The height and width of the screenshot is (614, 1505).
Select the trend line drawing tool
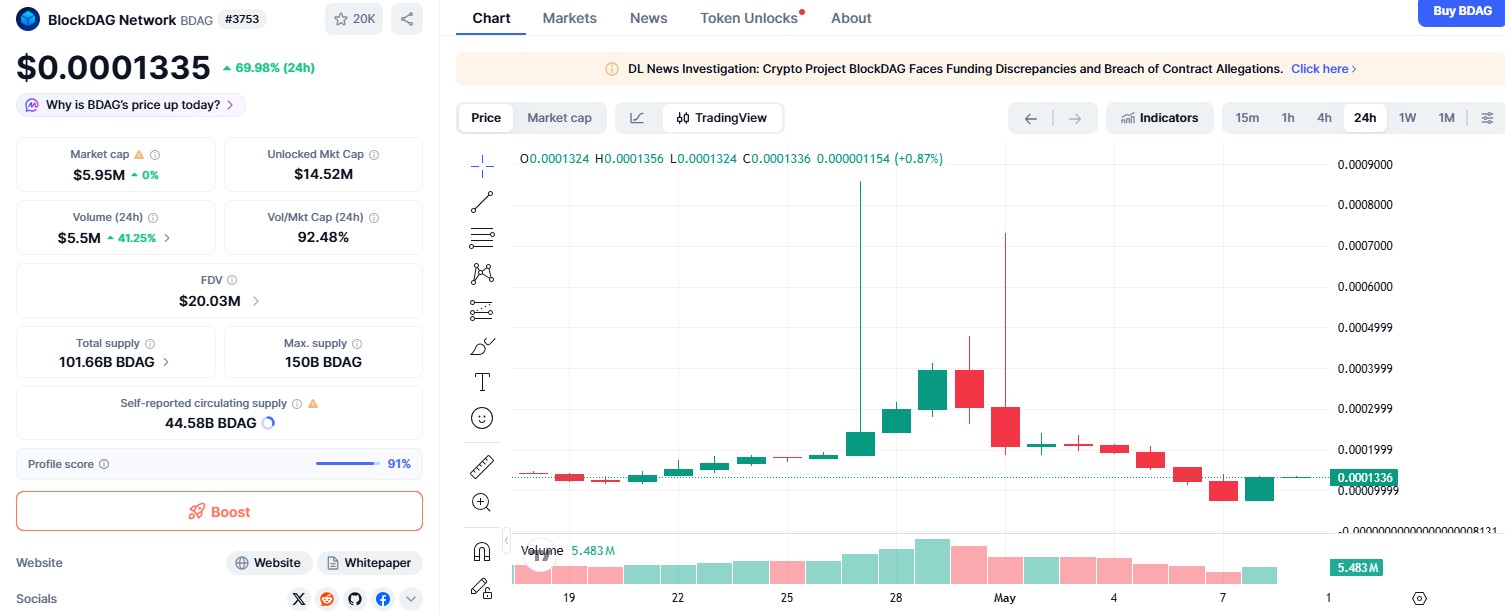(482, 202)
